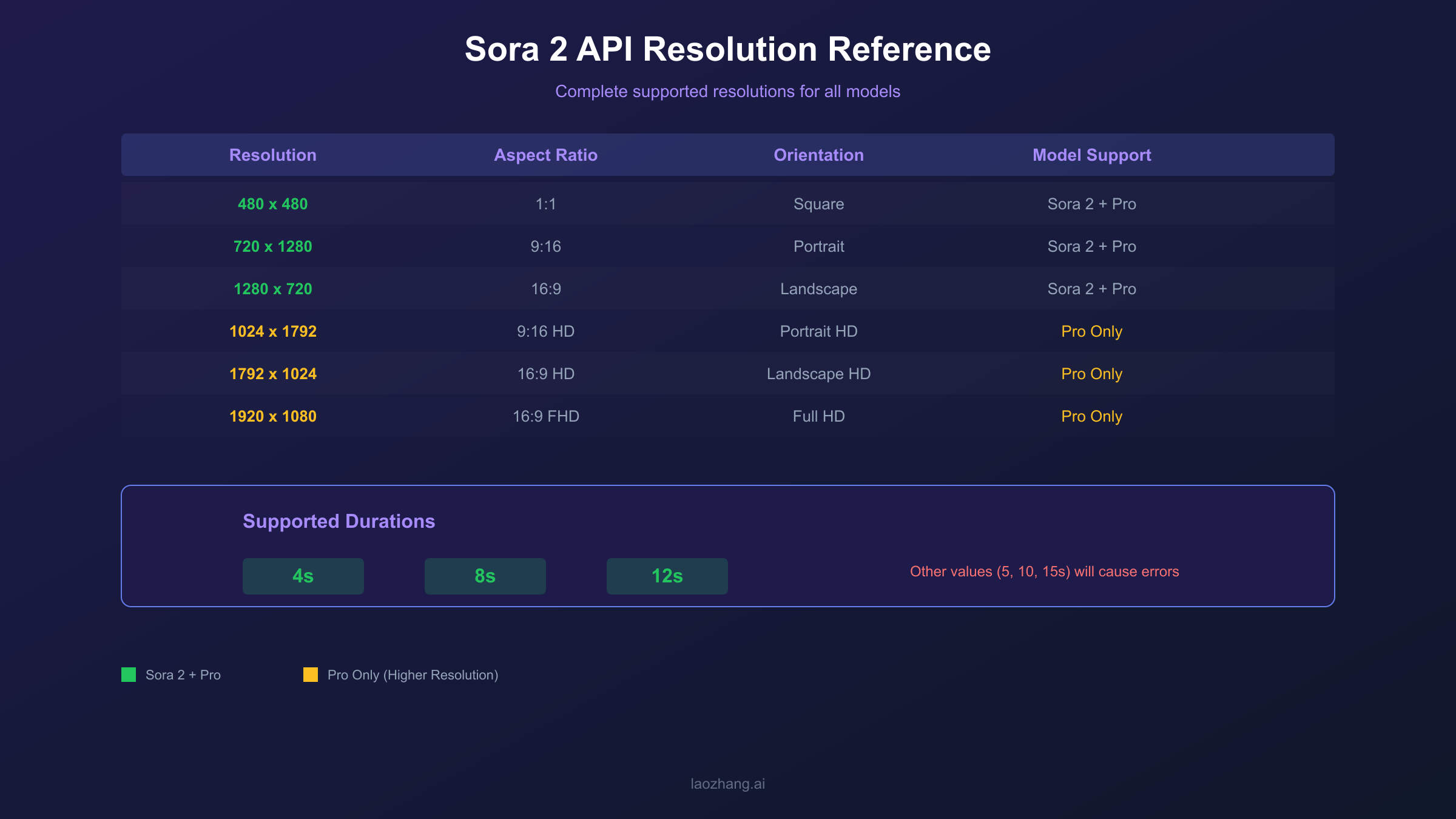The image size is (1456, 819).
Task: Select the 8s duration badge
Action: (485, 576)
